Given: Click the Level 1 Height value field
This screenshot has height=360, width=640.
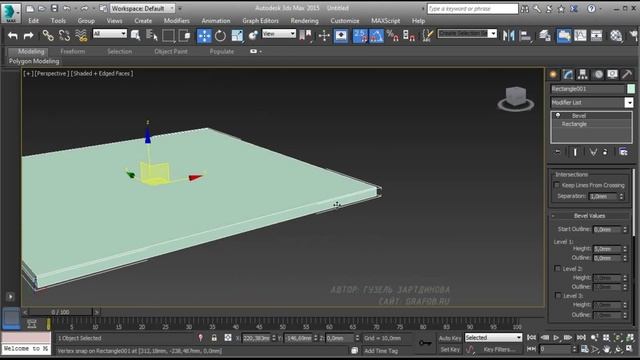Looking at the screenshot, I should click(x=607, y=249).
